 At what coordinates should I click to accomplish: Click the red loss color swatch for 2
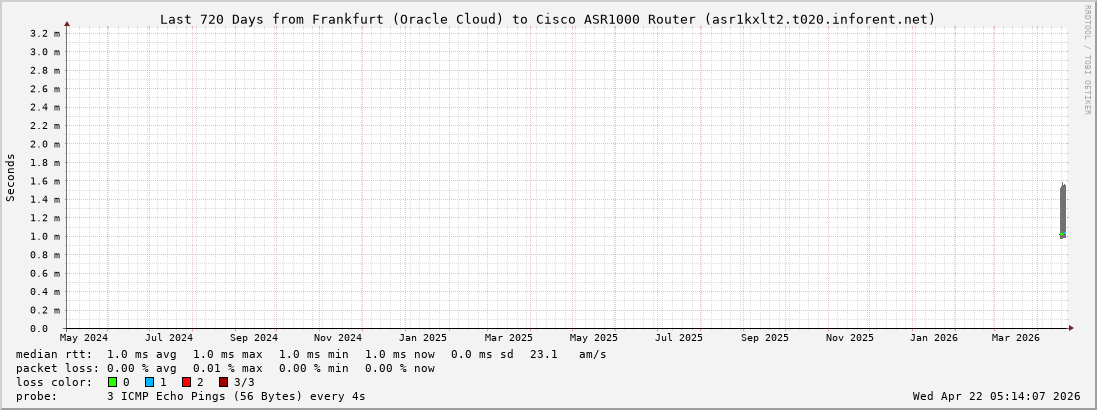[x=186, y=382]
